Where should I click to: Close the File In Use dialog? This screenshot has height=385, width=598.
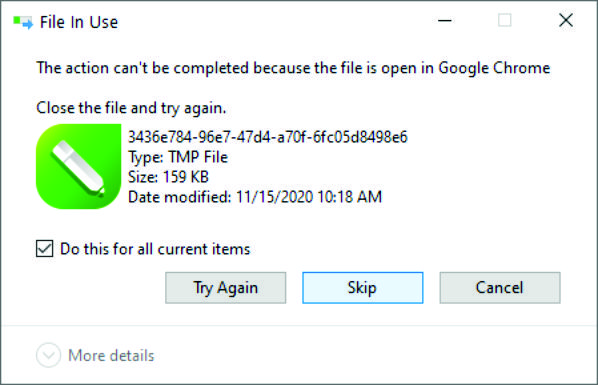pyautogui.click(x=566, y=20)
